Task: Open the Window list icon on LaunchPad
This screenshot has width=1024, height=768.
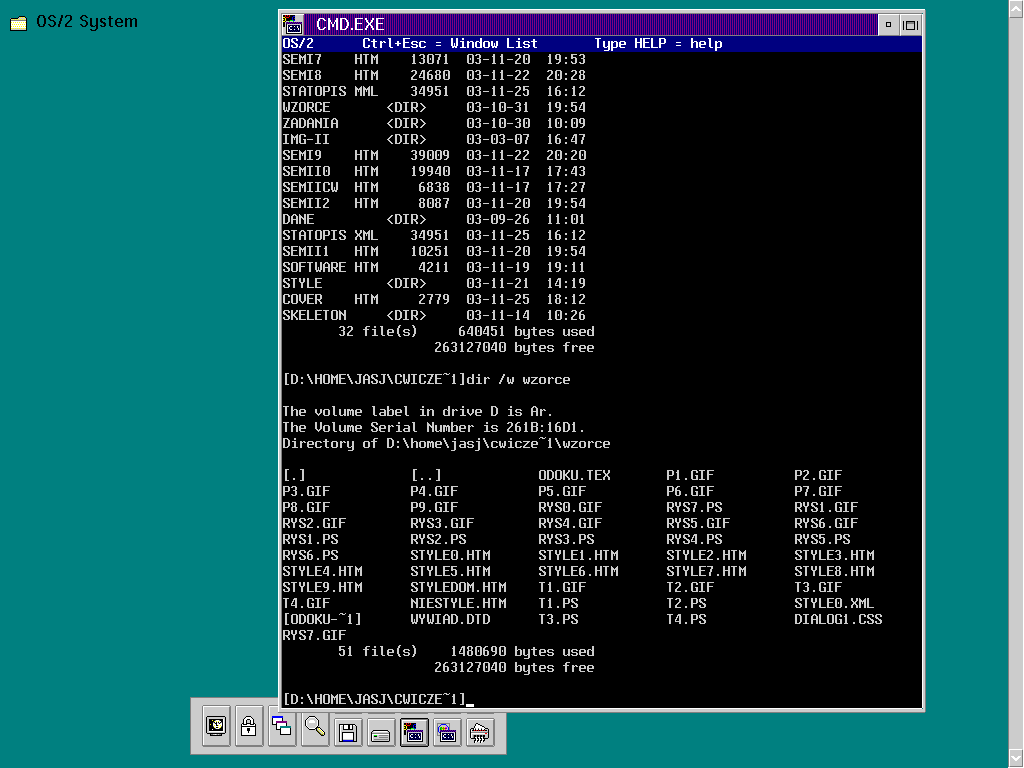Action: pyautogui.click(x=281, y=726)
